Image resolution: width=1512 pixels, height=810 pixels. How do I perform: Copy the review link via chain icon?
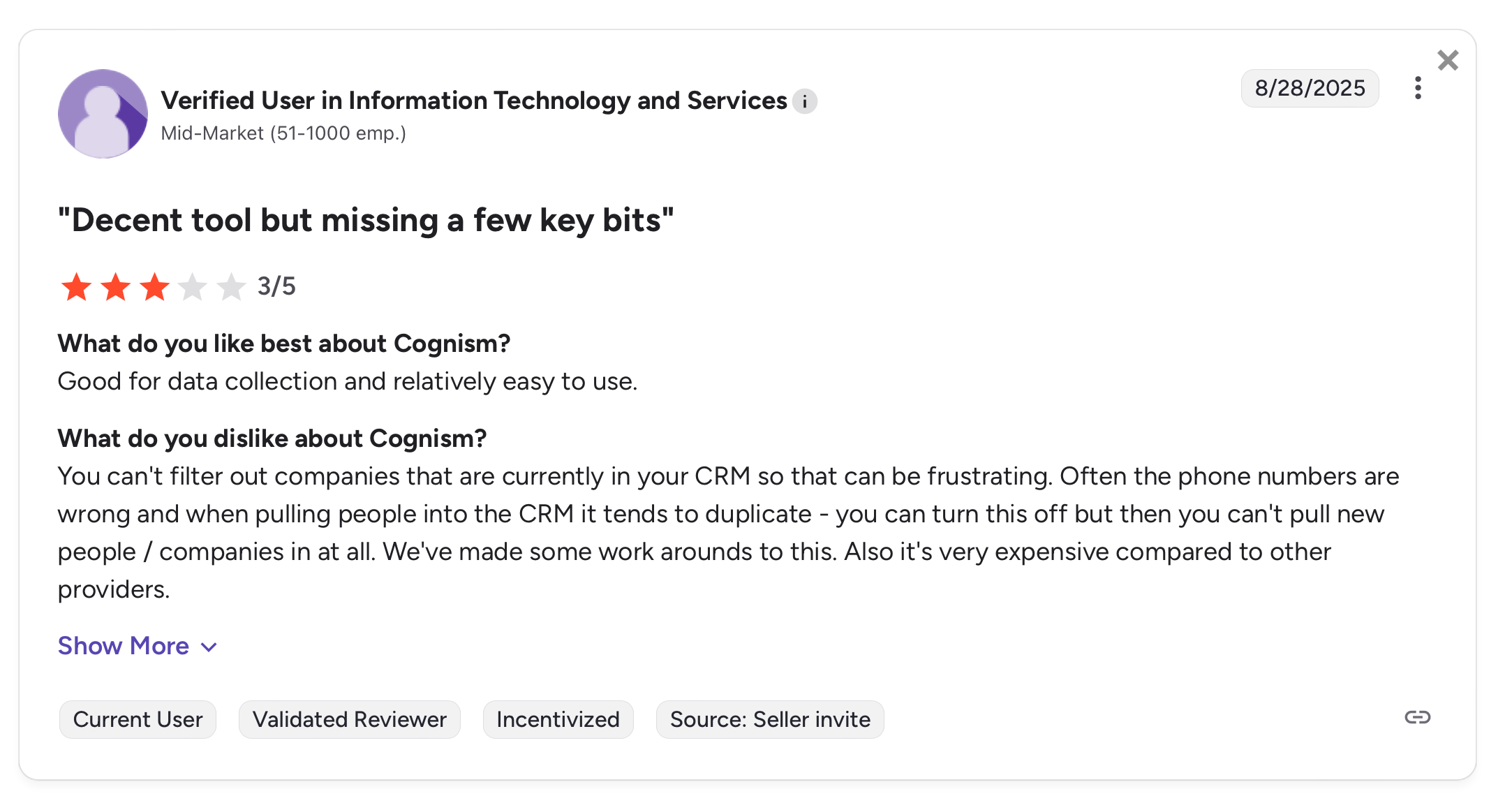1417,717
